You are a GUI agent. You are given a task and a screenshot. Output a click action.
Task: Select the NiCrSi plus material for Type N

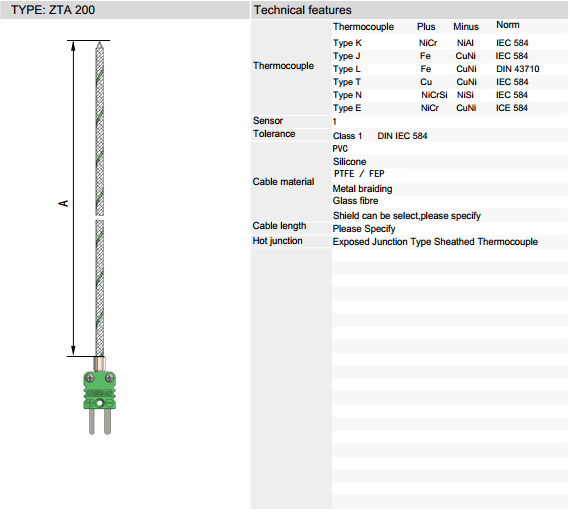coord(434,95)
